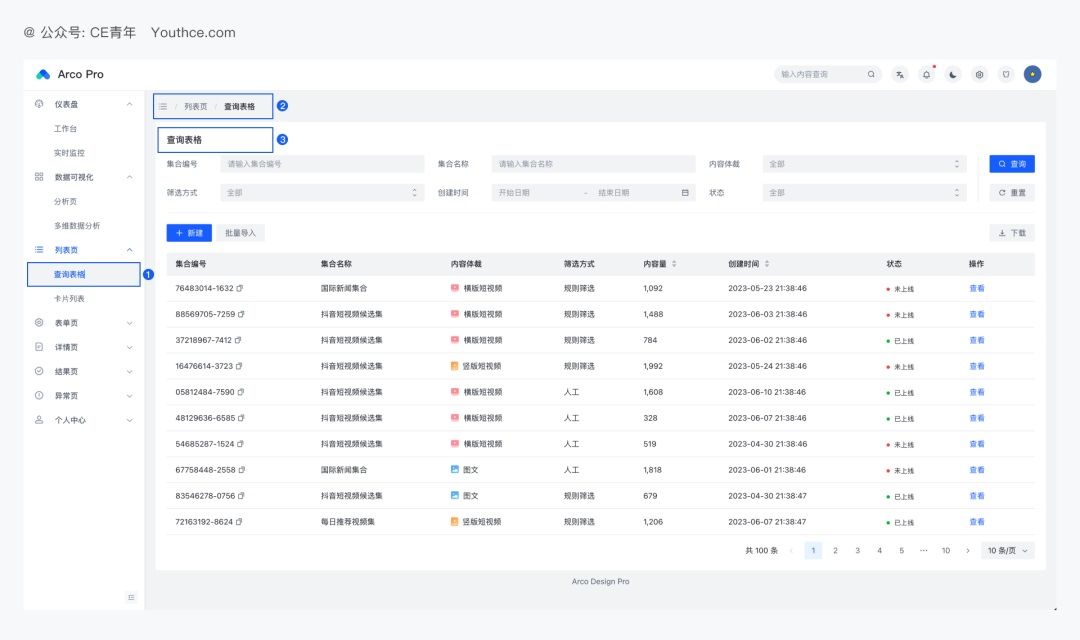Copy icon next to 48129636-6585
The height and width of the screenshot is (640, 1080).
pos(241,418)
